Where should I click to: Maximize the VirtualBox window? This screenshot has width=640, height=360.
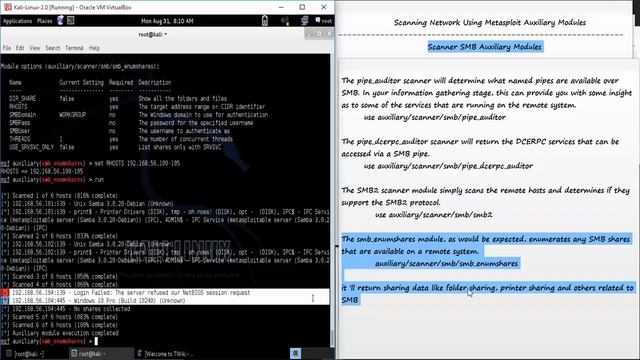coord(302,7)
